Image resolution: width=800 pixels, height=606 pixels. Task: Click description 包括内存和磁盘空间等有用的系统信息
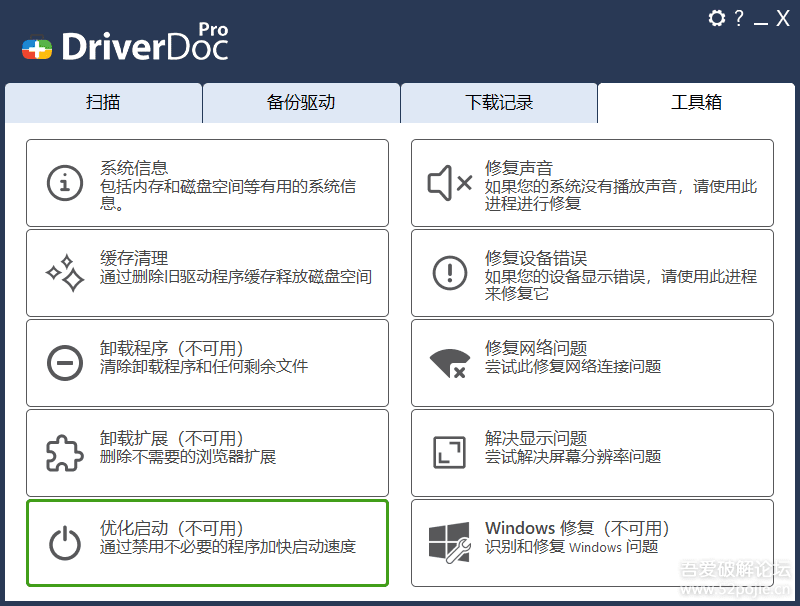click(228, 195)
